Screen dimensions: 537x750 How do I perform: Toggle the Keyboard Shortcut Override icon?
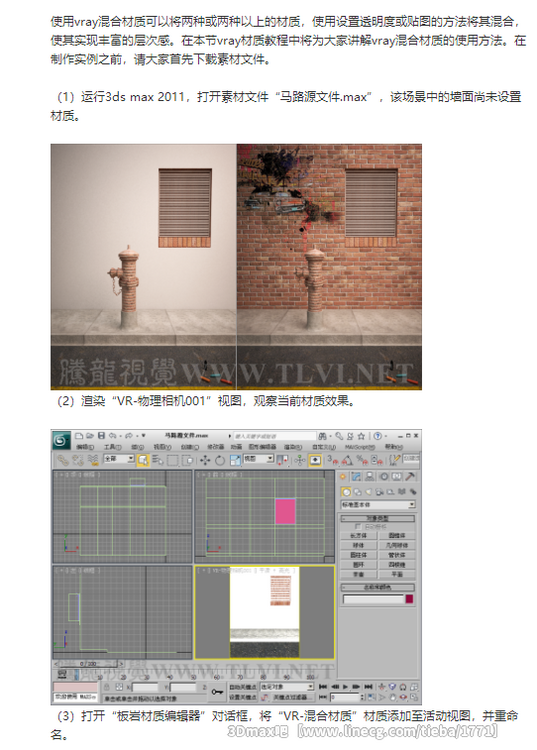[316, 460]
